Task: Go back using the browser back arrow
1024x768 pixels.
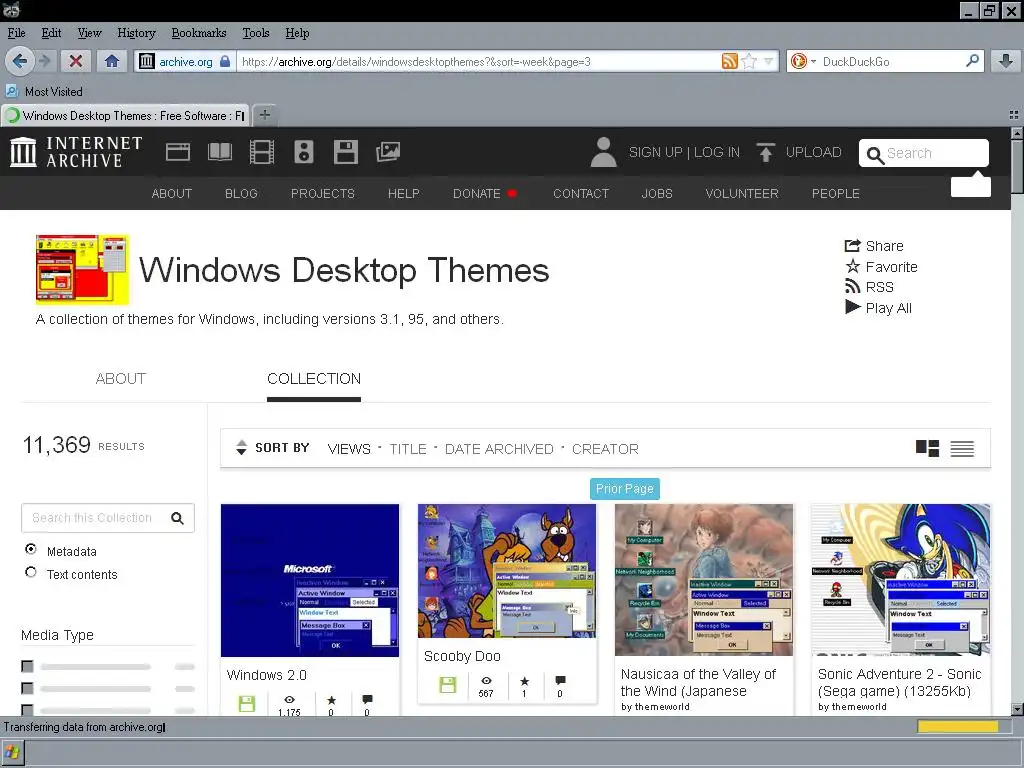Action: pos(19,61)
